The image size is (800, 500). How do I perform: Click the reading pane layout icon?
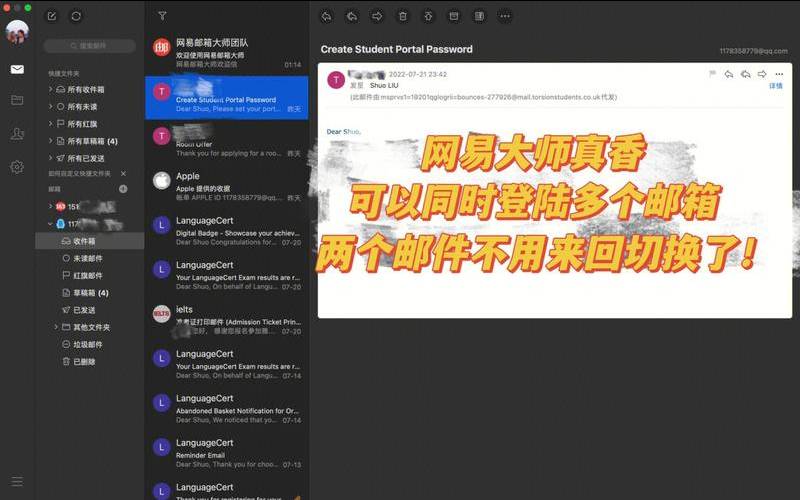(479, 16)
